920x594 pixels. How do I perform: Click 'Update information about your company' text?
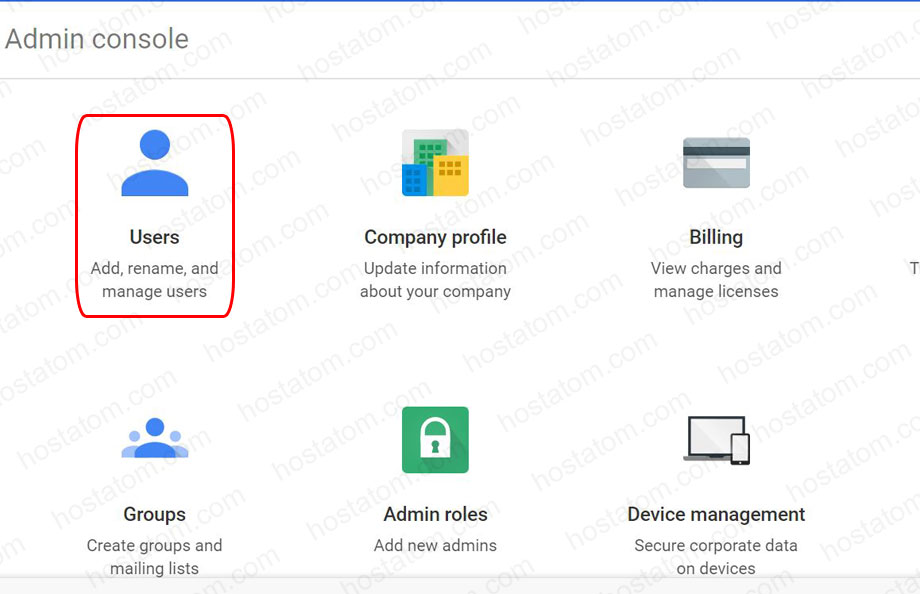(x=435, y=280)
